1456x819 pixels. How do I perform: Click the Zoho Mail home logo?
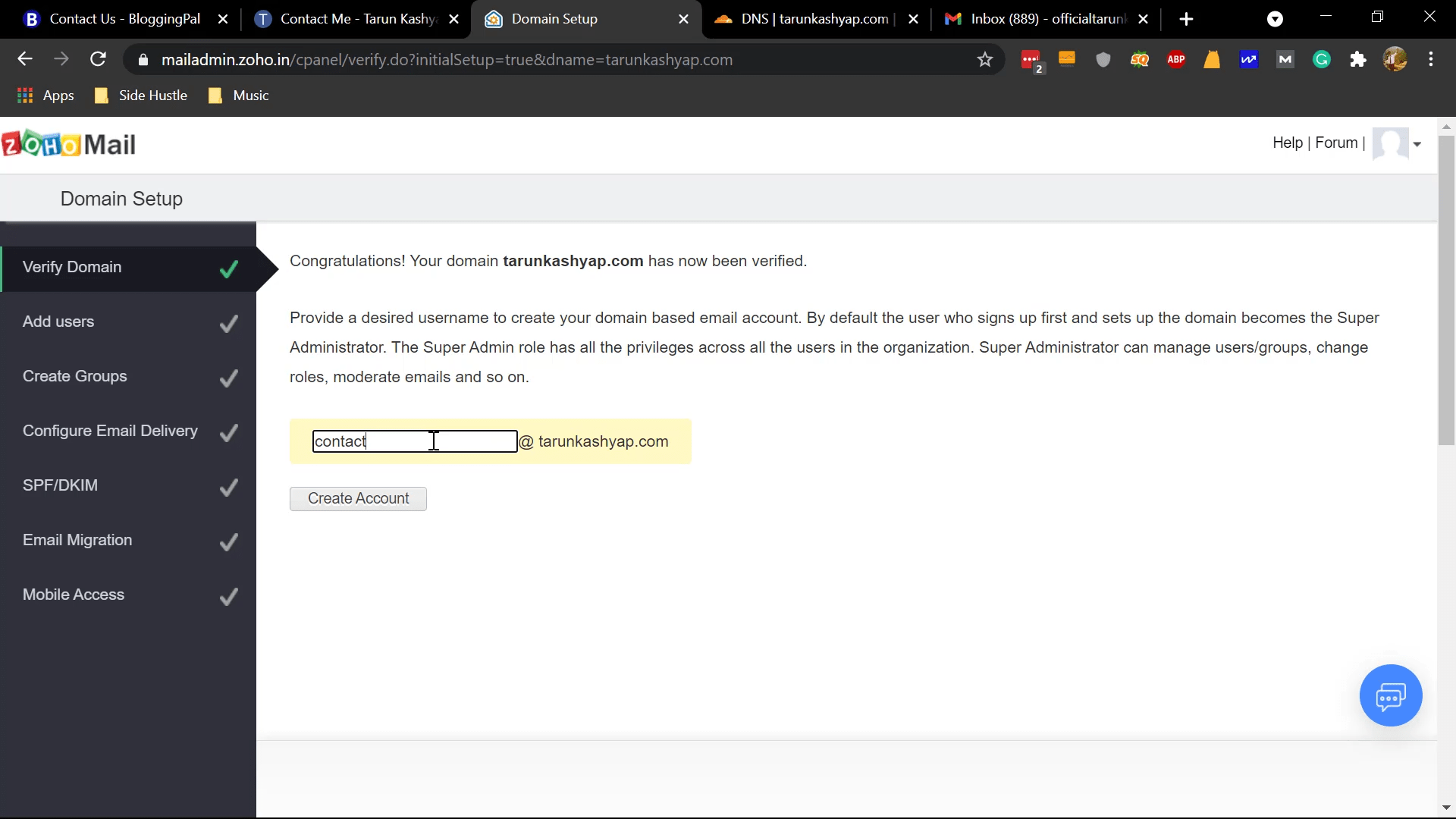tap(68, 144)
